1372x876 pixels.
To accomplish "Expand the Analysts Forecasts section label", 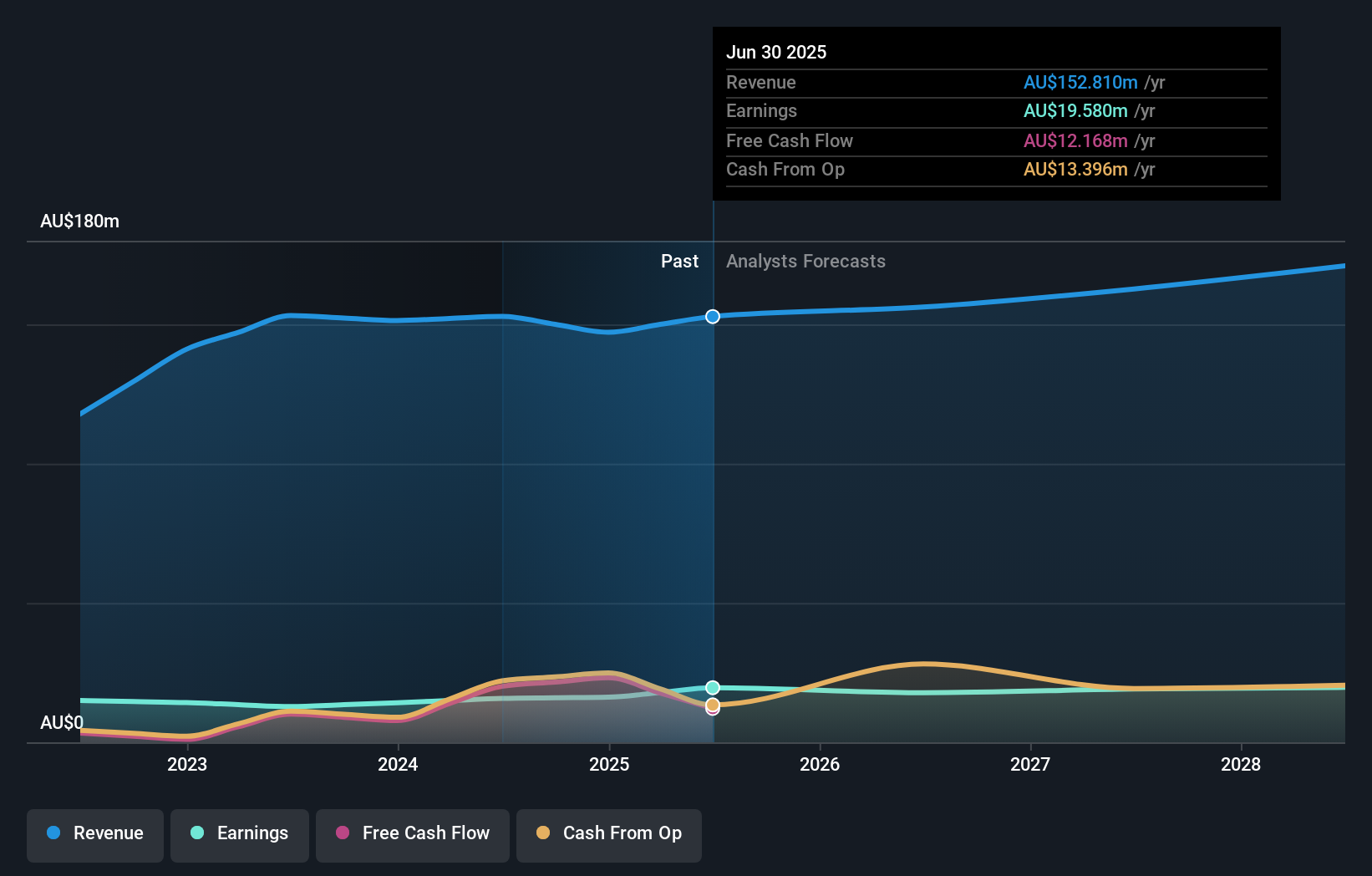I will (805, 262).
